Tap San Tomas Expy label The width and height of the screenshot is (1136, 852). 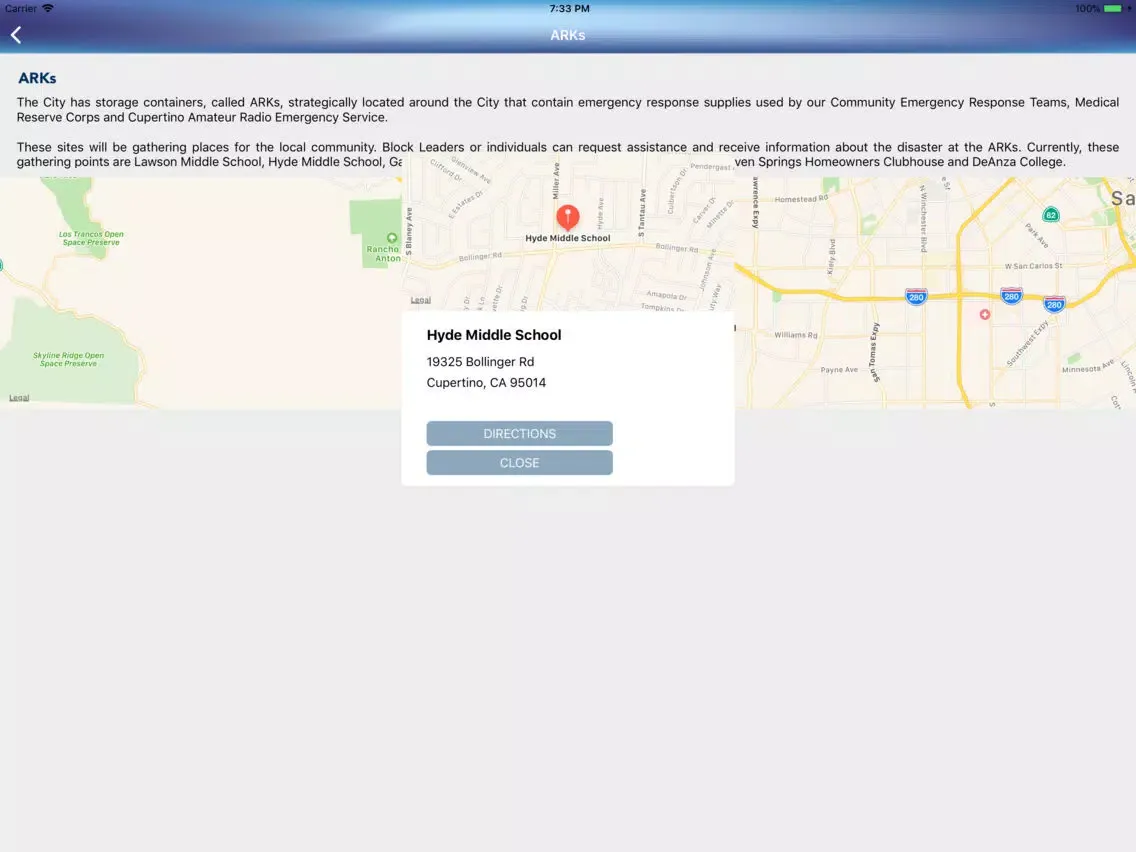click(x=874, y=353)
